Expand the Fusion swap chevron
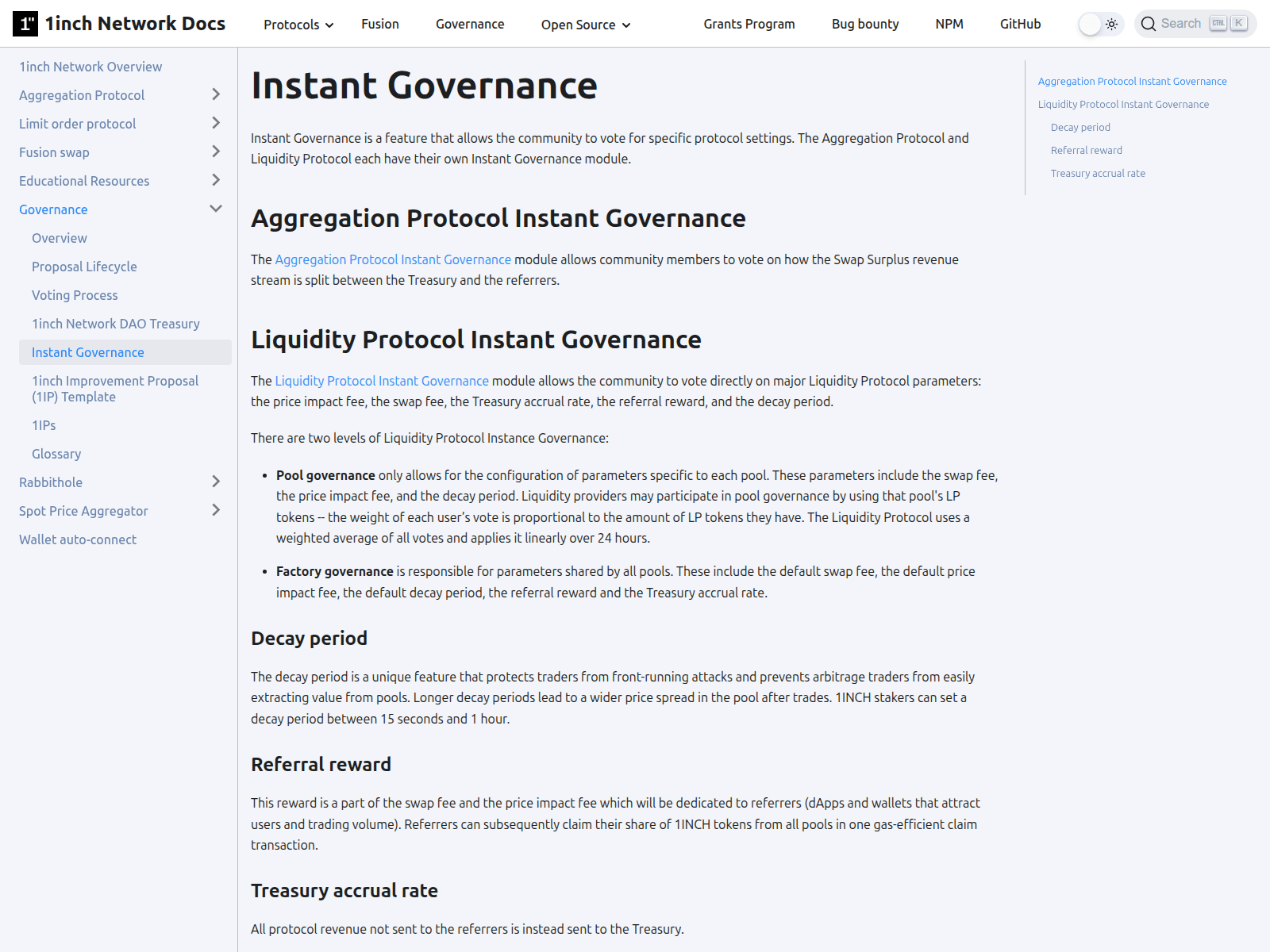1270x952 pixels. tap(216, 152)
